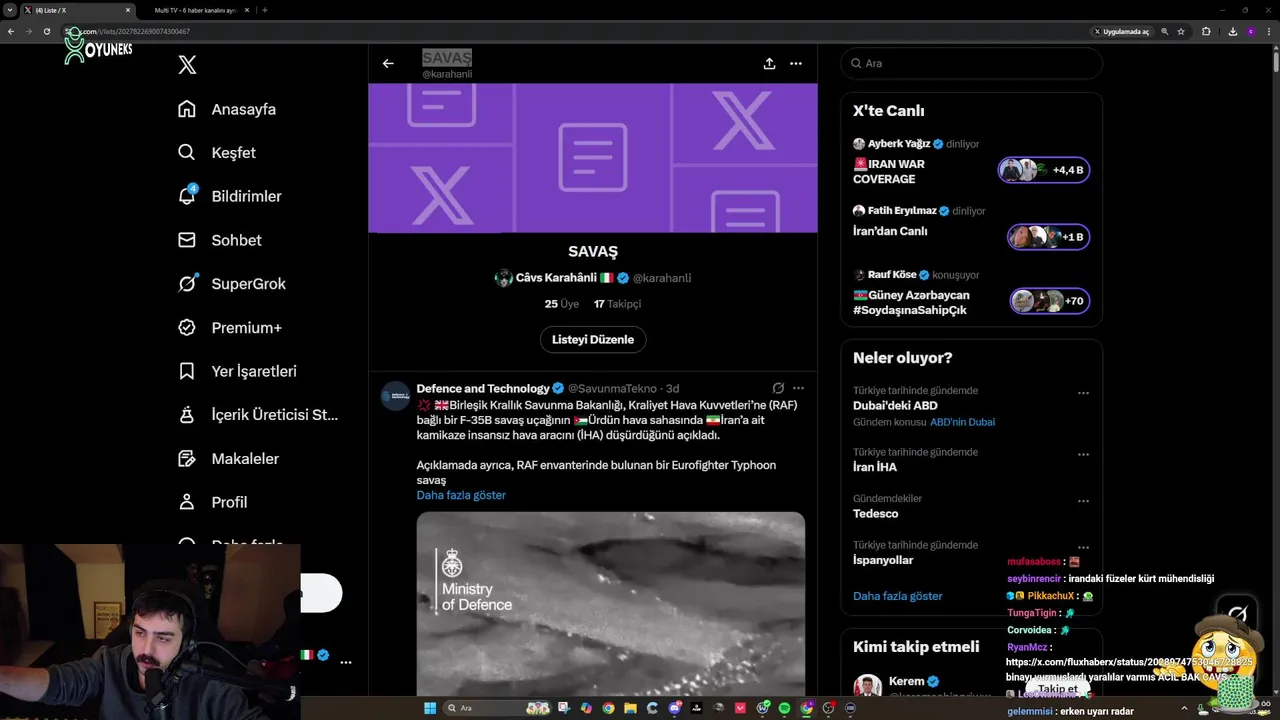Viewport: 1280px width, 720px height.
Task: Click the Windows taskbar search box
Action: (x=497, y=708)
